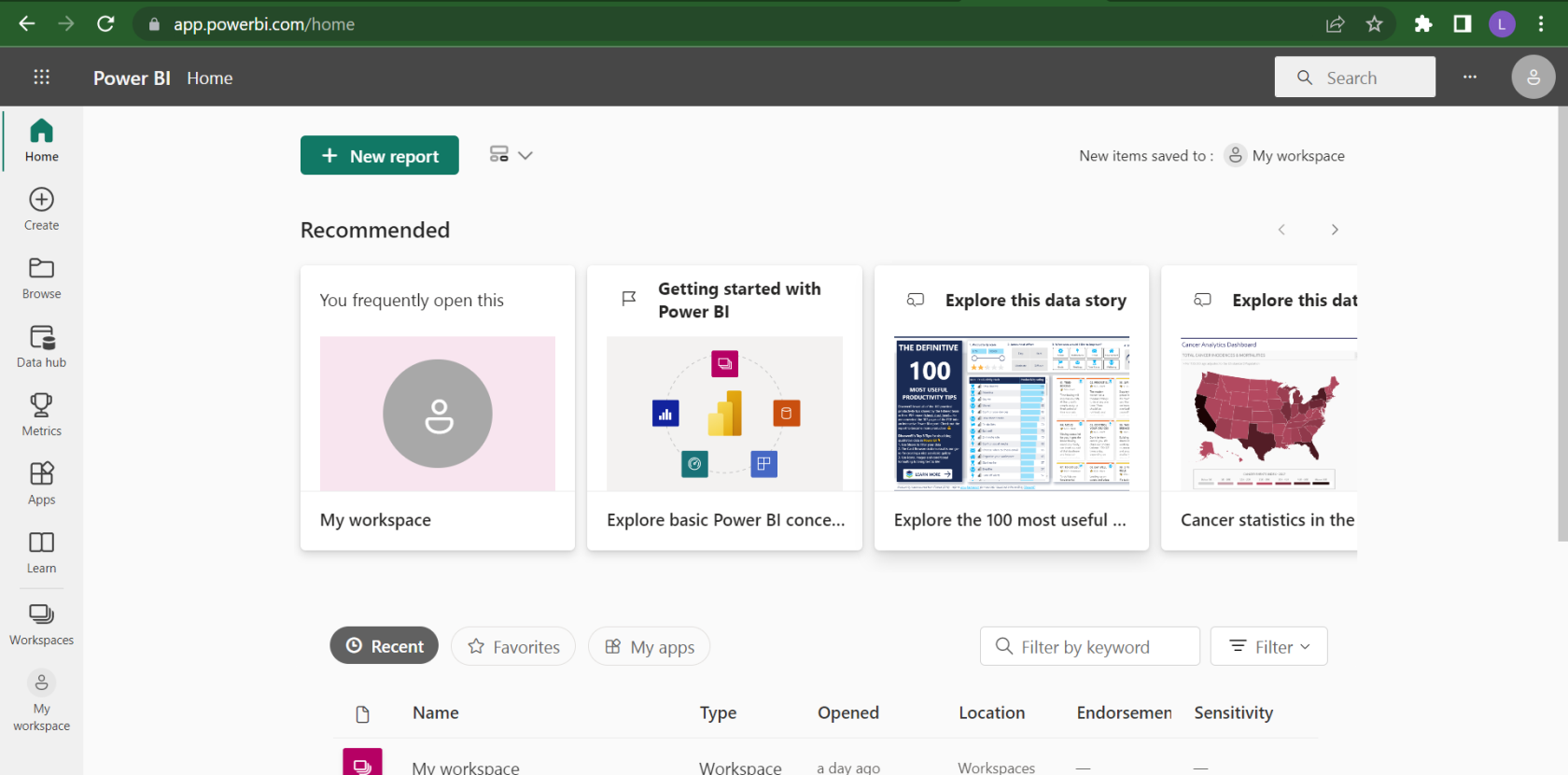Go to Browse in the sidebar
The height and width of the screenshot is (775, 1568).
[x=41, y=277]
